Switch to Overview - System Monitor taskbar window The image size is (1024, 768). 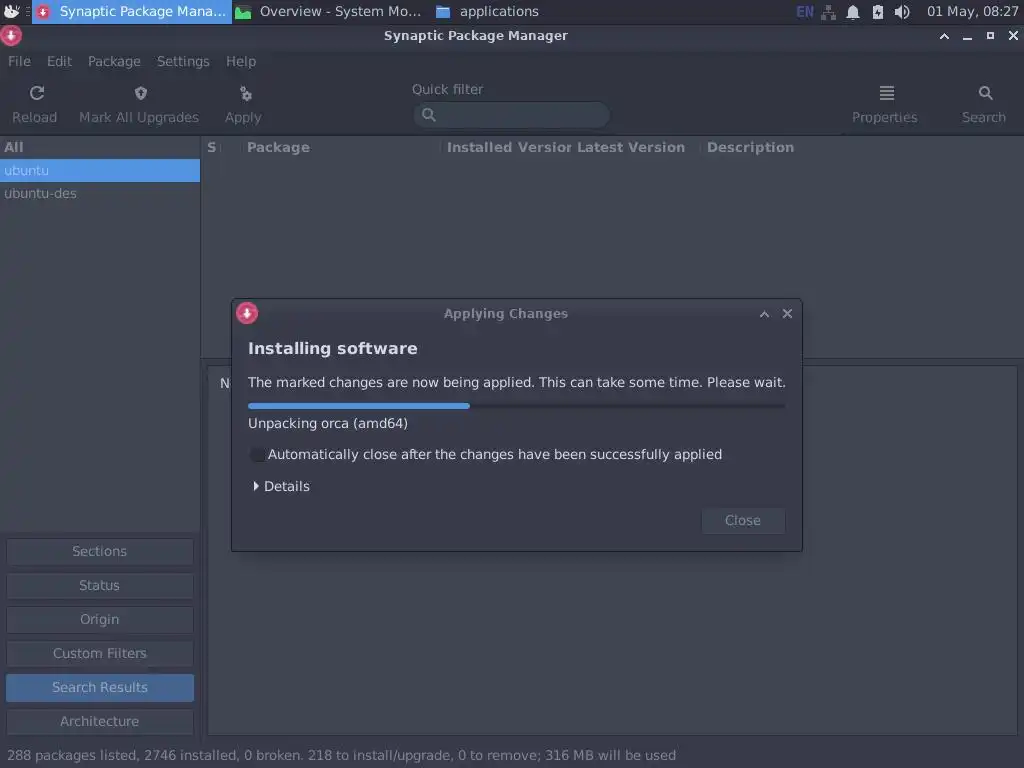click(328, 12)
